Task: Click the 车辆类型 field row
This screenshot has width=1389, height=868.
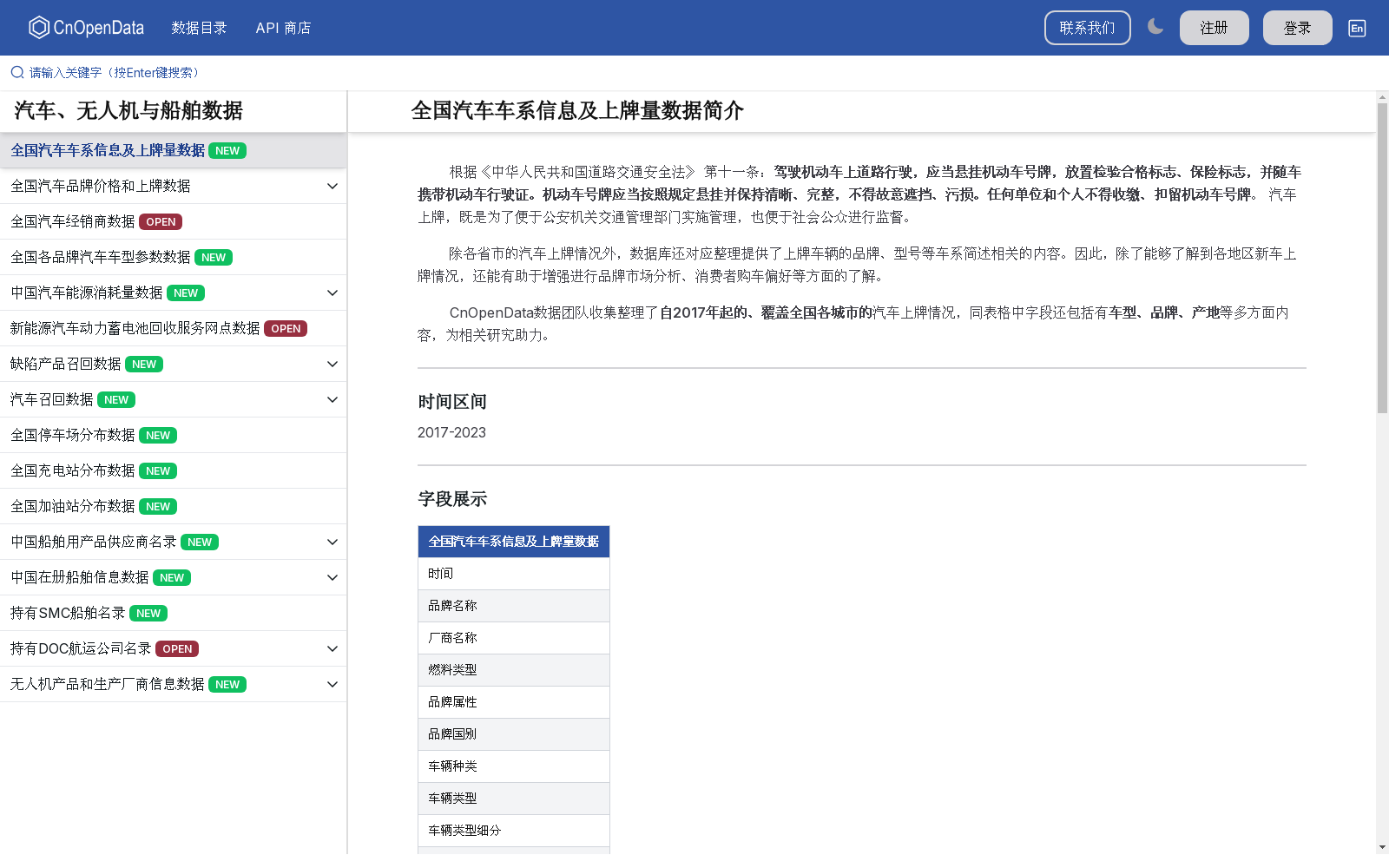Action: [x=514, y=799]
